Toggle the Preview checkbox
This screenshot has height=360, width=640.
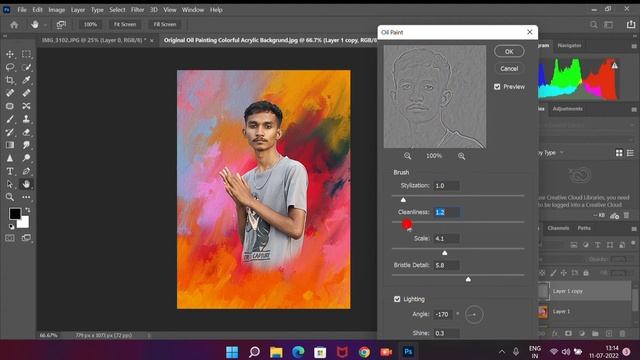coord(497,87)
